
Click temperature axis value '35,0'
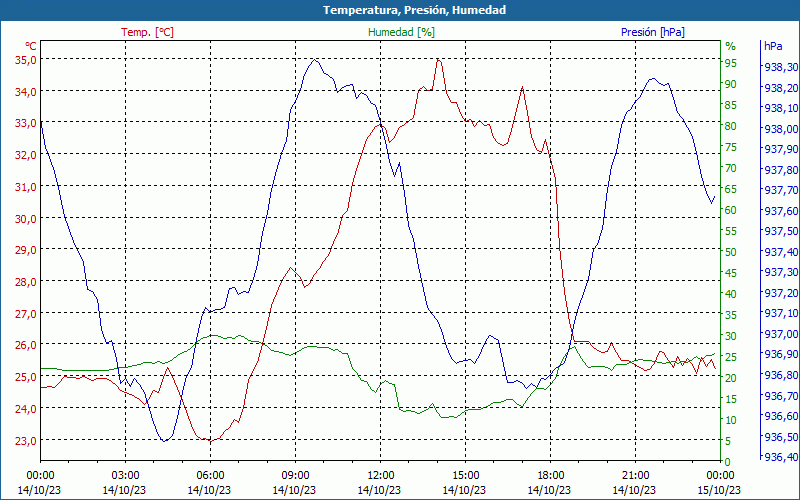click(26, 60)
